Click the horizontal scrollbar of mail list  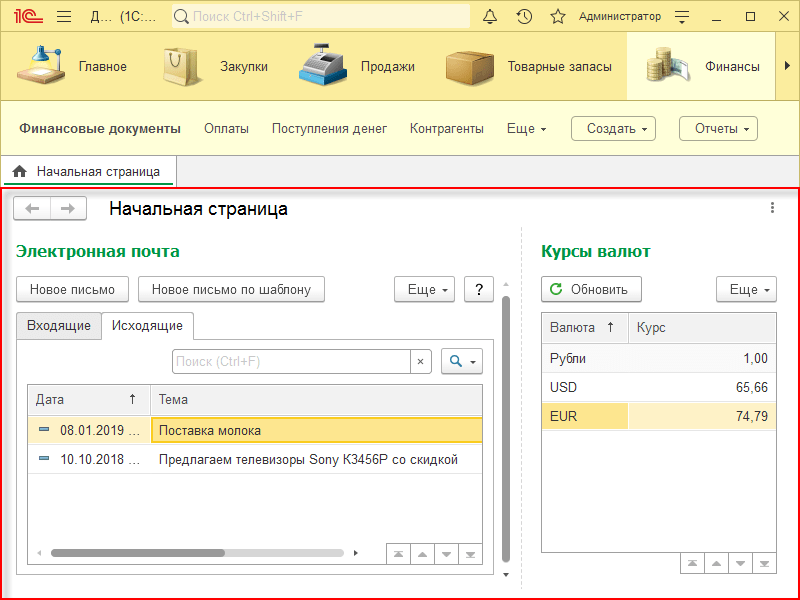(x=138, y=553)
